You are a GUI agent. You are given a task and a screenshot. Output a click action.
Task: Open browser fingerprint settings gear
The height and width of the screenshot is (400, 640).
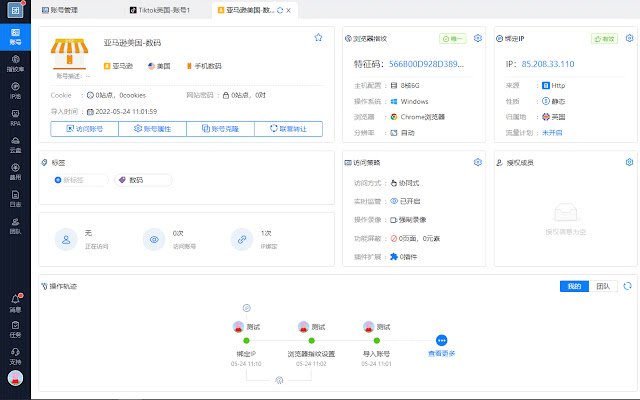(478, 38)
